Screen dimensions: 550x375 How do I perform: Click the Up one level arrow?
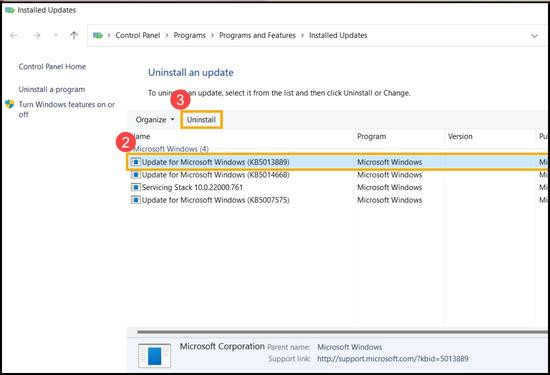[x=74, y=35]
